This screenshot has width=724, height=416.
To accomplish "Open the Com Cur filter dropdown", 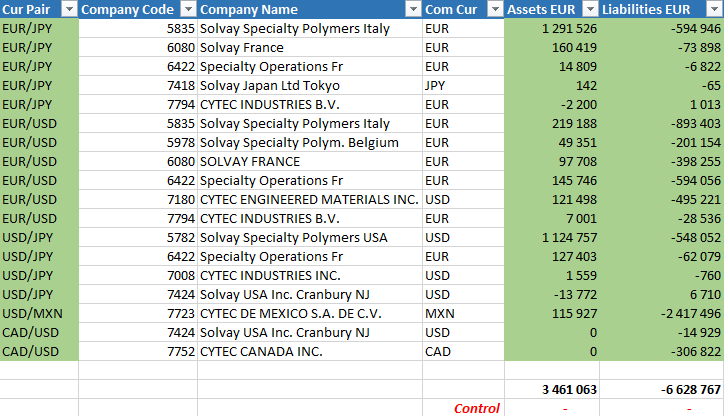I will (495, 9).
